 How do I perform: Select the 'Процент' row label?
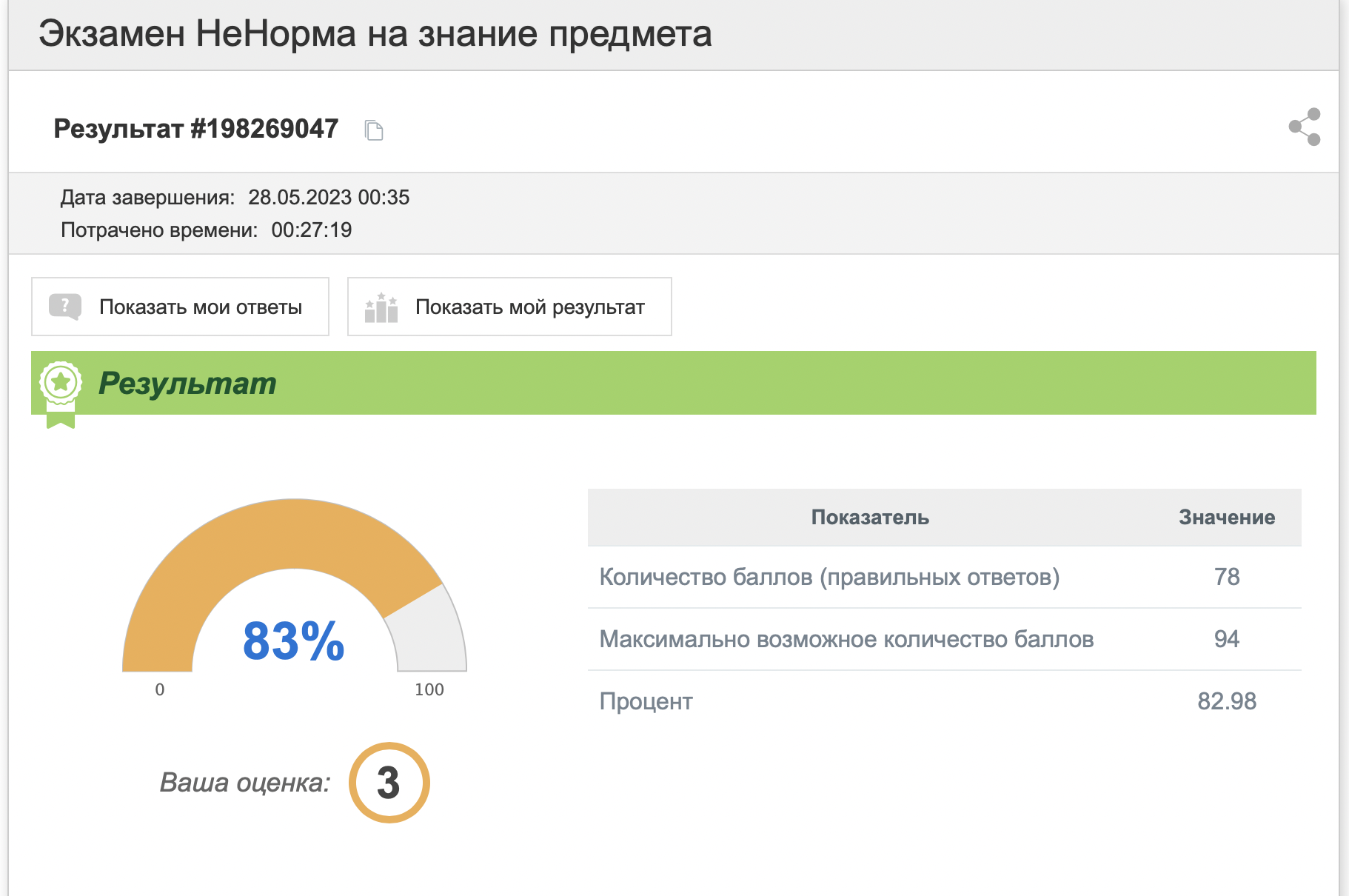[646, 702]
